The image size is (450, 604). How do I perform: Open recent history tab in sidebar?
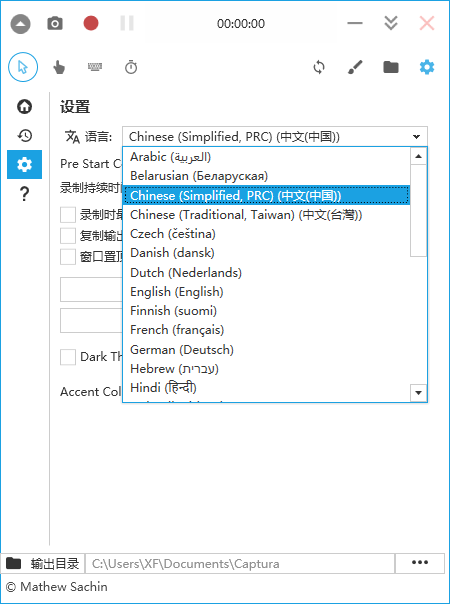pos(25,136)
